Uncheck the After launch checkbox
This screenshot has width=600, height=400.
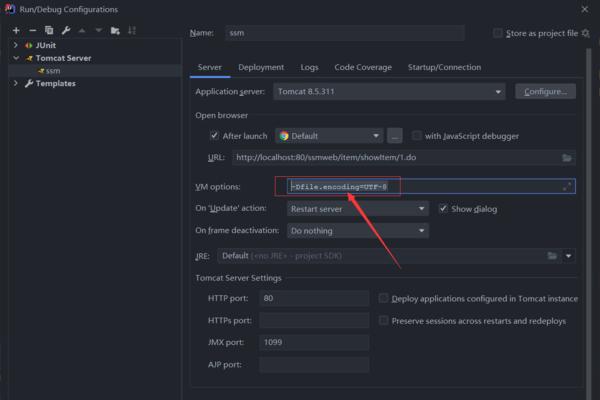click(214, 136)
